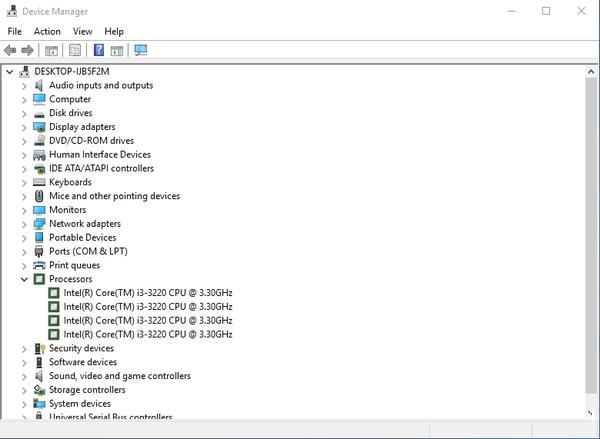
Task: Collapse the DESKTOP-IJB5F2M root node
Action: coord(10,72)
